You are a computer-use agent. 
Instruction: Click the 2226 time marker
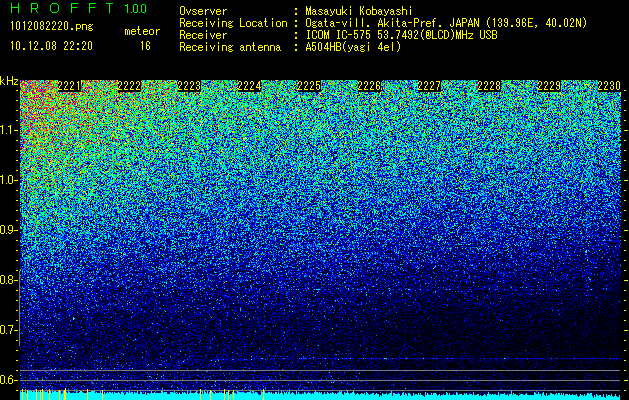(x=369, y=86)
